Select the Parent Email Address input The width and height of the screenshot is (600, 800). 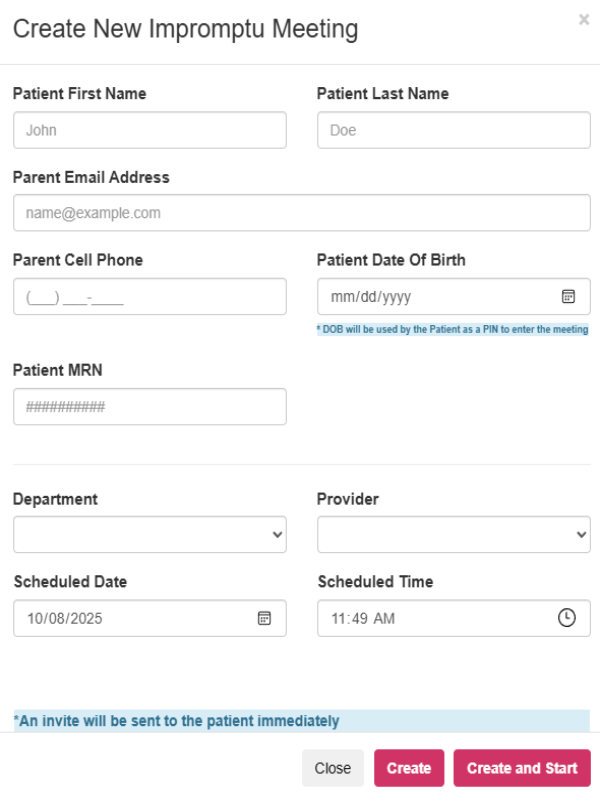(301, 213)
